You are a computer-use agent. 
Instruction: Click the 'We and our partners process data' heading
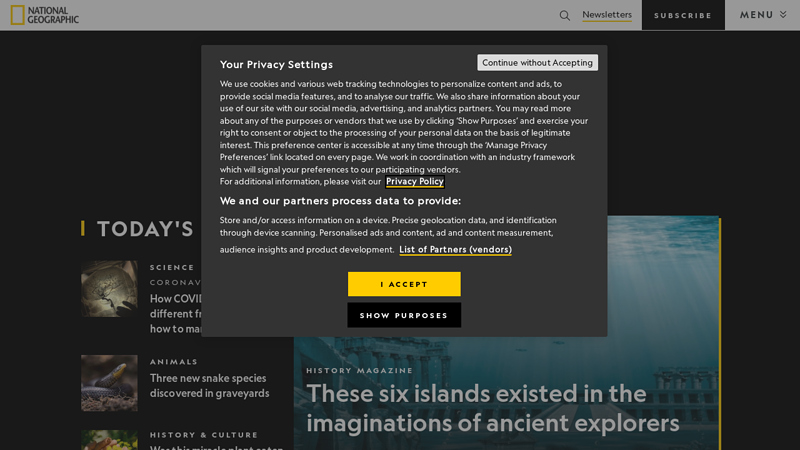(x=340, y=201)
